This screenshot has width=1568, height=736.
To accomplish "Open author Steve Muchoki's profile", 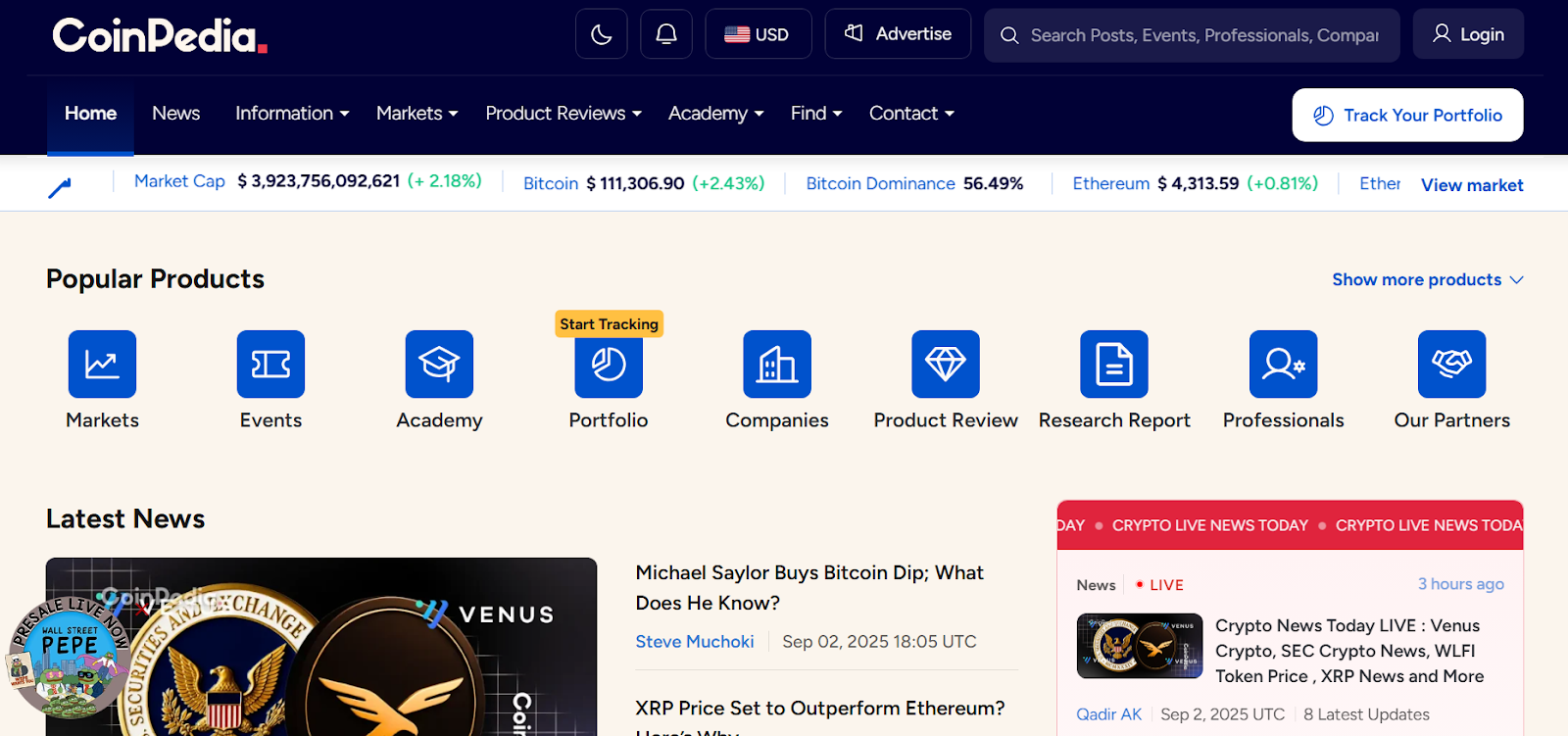I will (695, 642).
